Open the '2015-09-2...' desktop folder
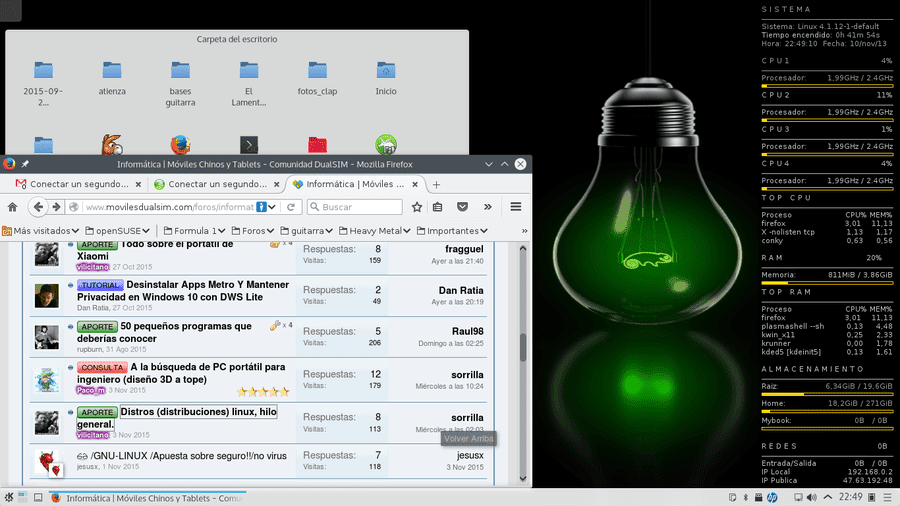Image resolution: width=900 pixels, height=506 pixels. click(43, 84)
